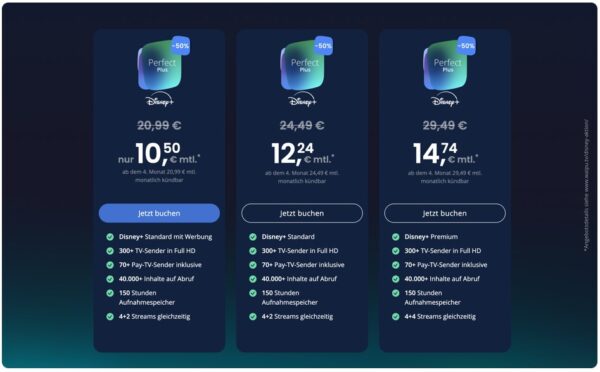Click the 150 Stunden checkmark in 12,24 € card
Screen dimensions: 600x372
point(253,293)
